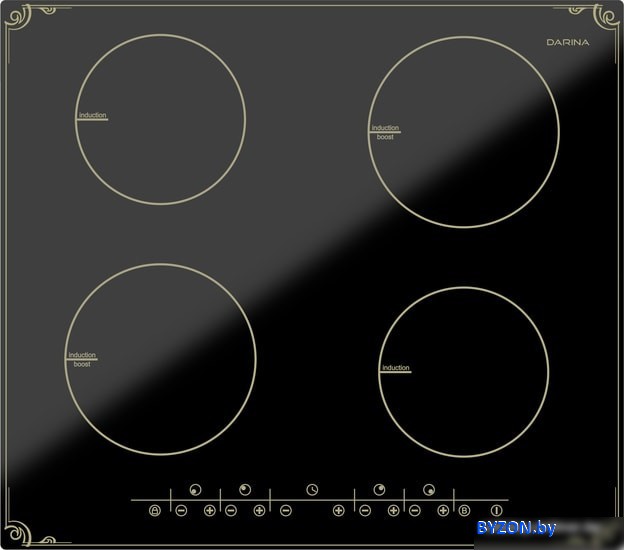Raise front-left zone power with plus
The height and width of the screenshot is (550, 624).
coord(210,510)
